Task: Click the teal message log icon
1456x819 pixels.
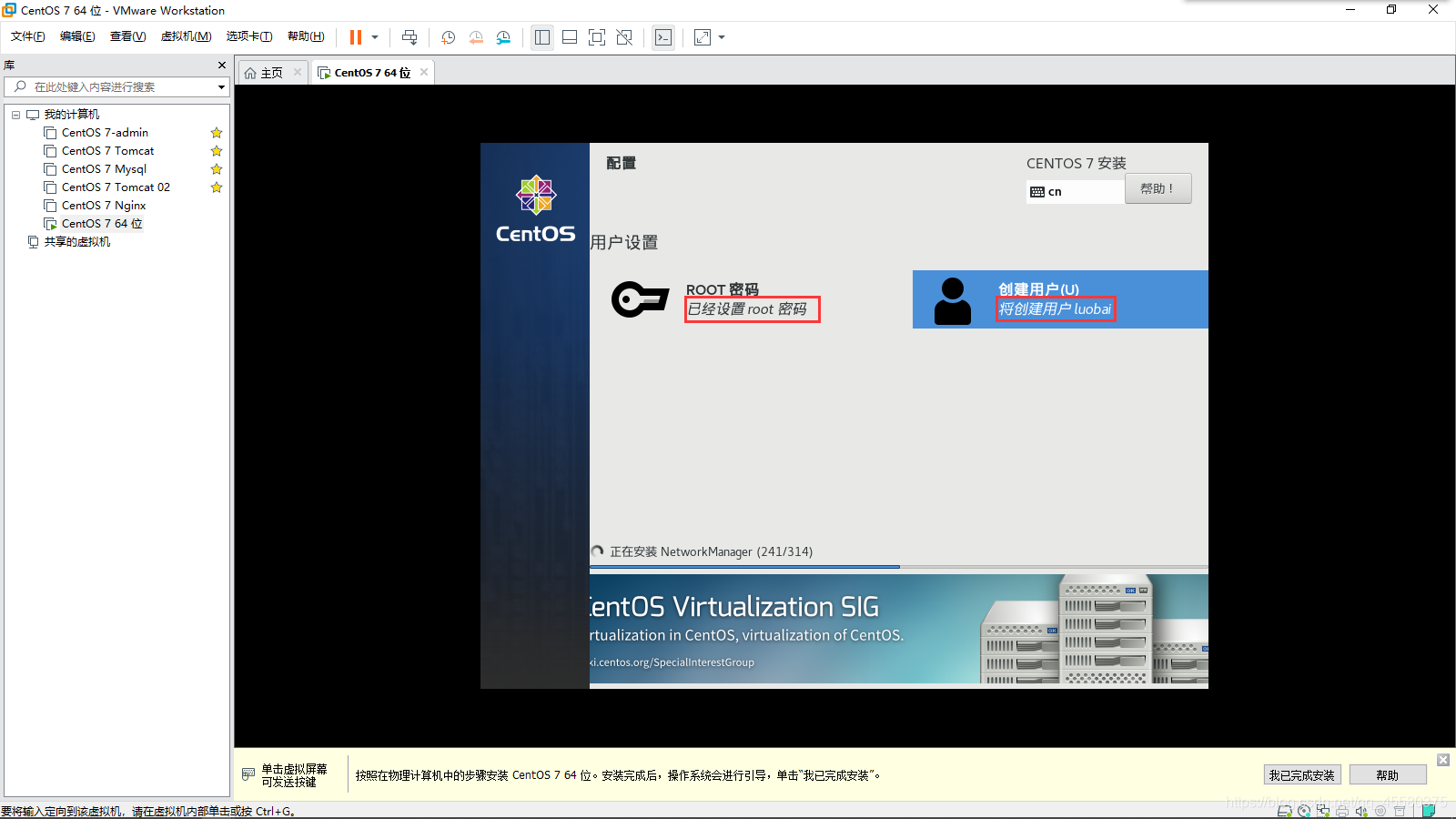Action: point(1429,810)
